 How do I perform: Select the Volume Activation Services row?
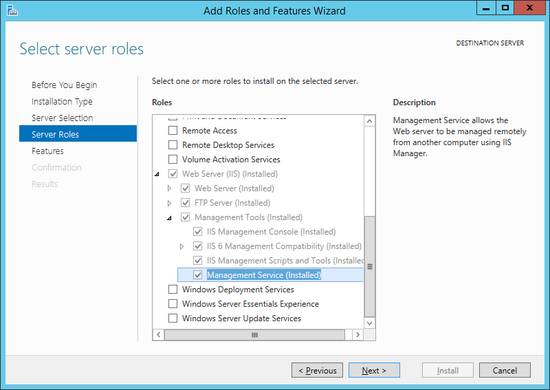coord(231,160)
